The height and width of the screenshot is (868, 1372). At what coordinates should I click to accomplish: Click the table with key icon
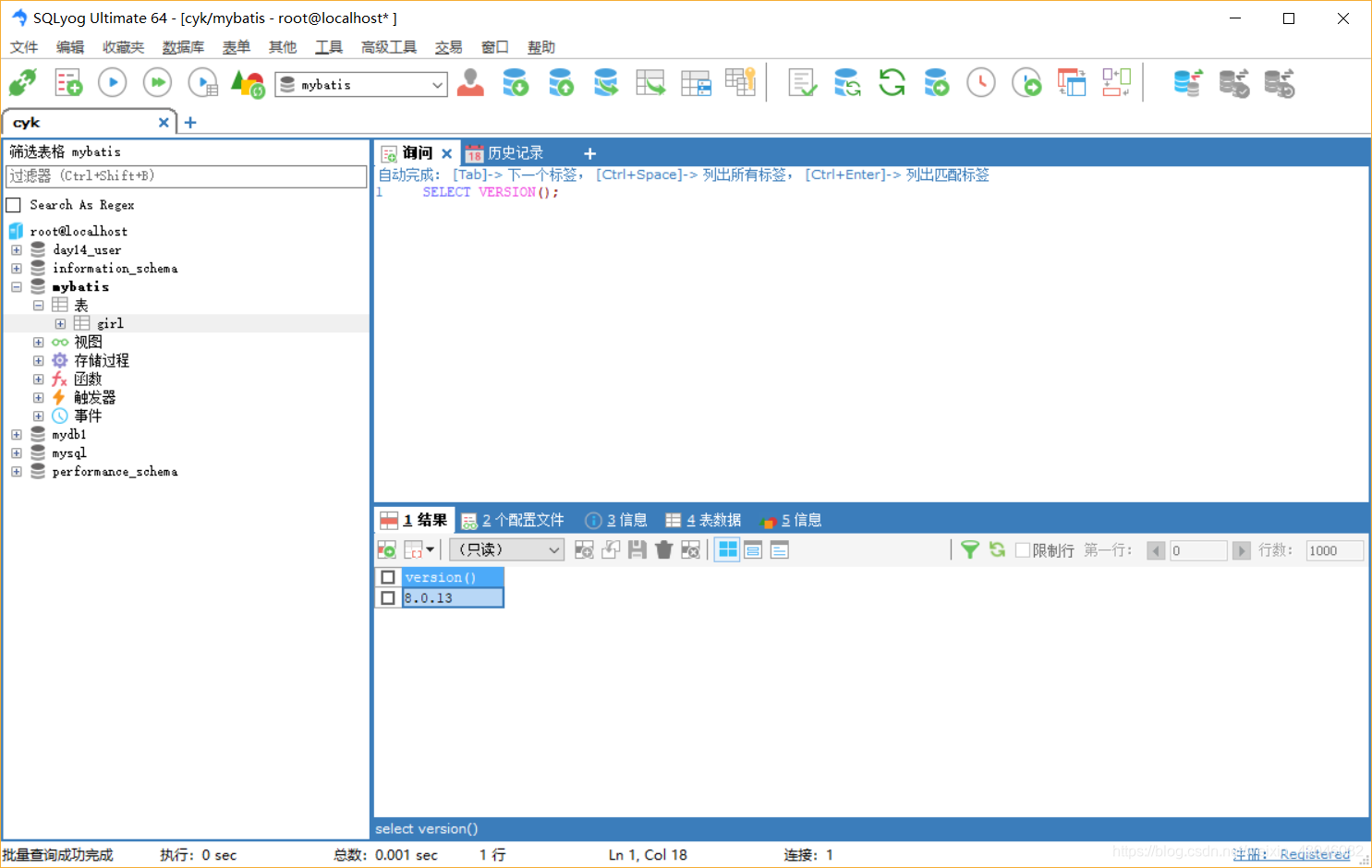point(740,83)
